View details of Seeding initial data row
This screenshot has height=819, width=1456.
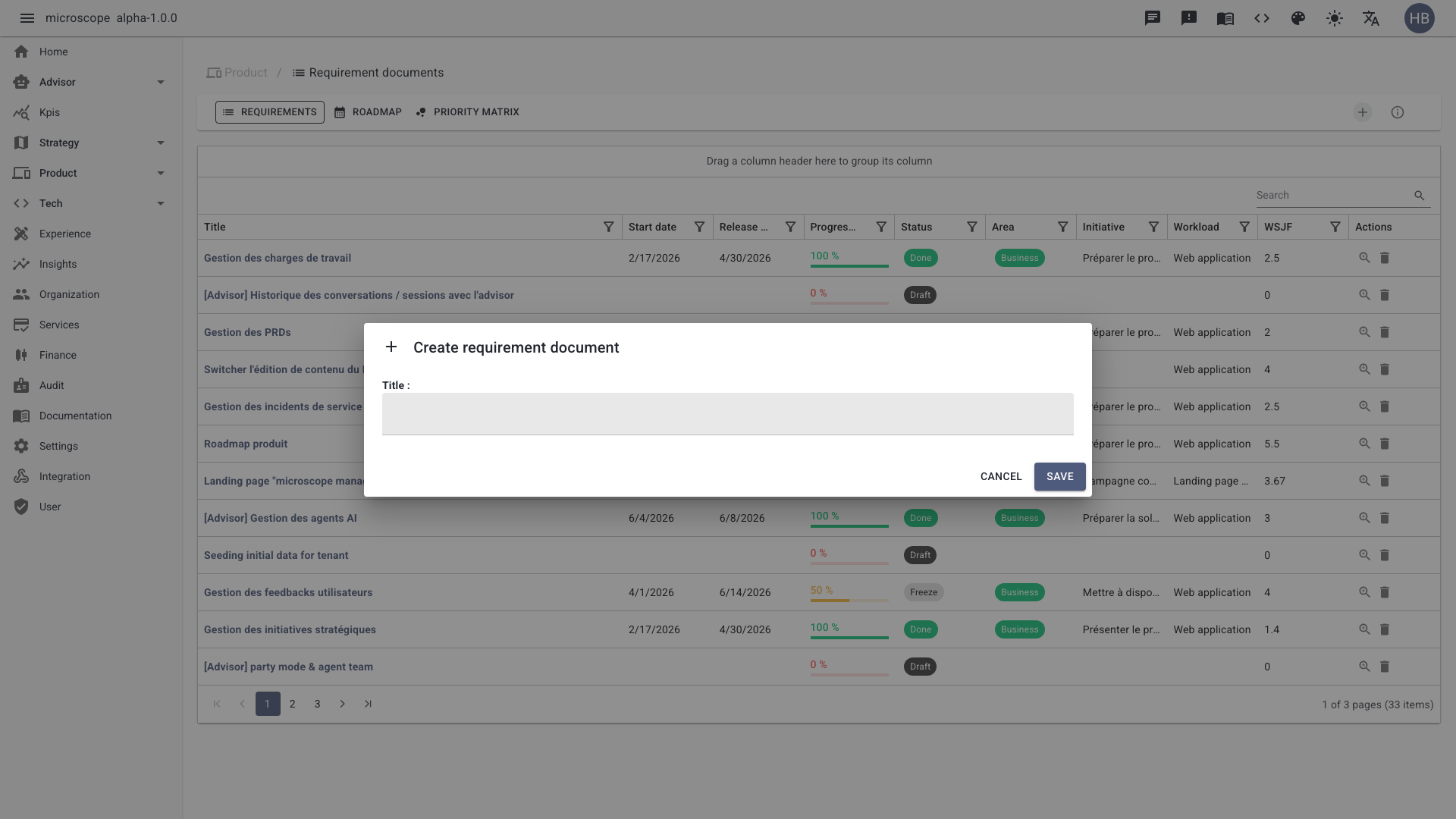tap(1364, 555)
